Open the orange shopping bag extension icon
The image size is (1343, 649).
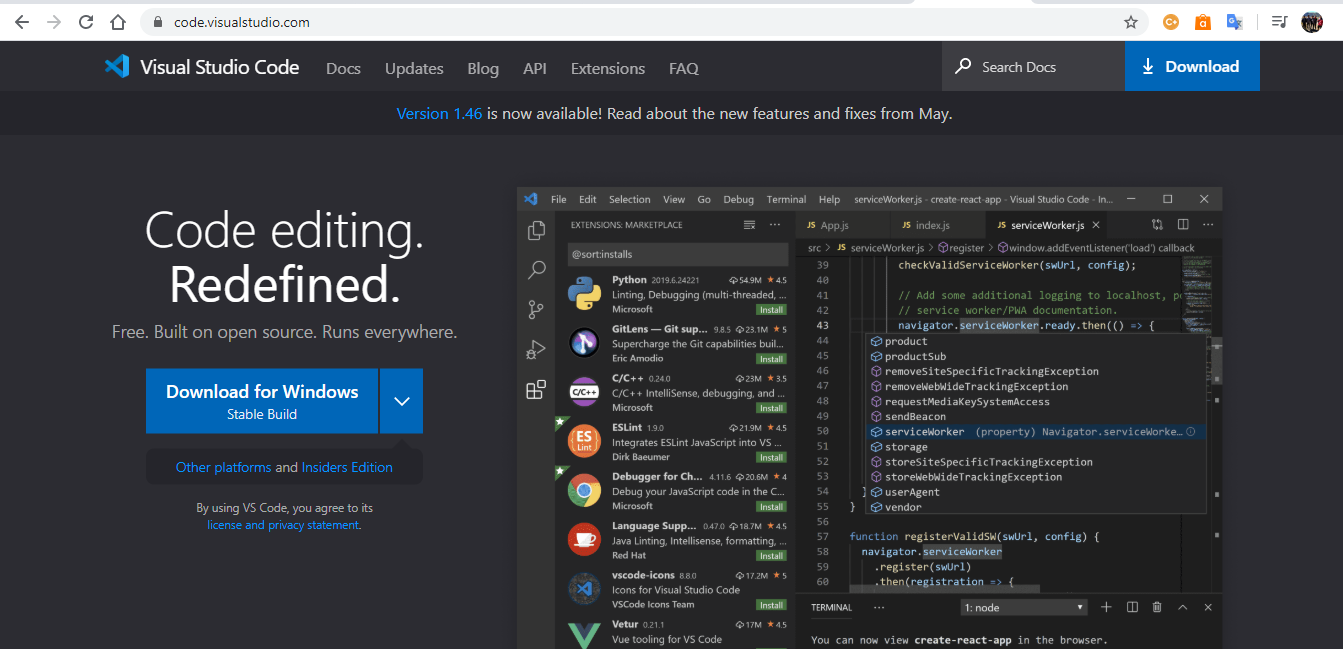1203,22
